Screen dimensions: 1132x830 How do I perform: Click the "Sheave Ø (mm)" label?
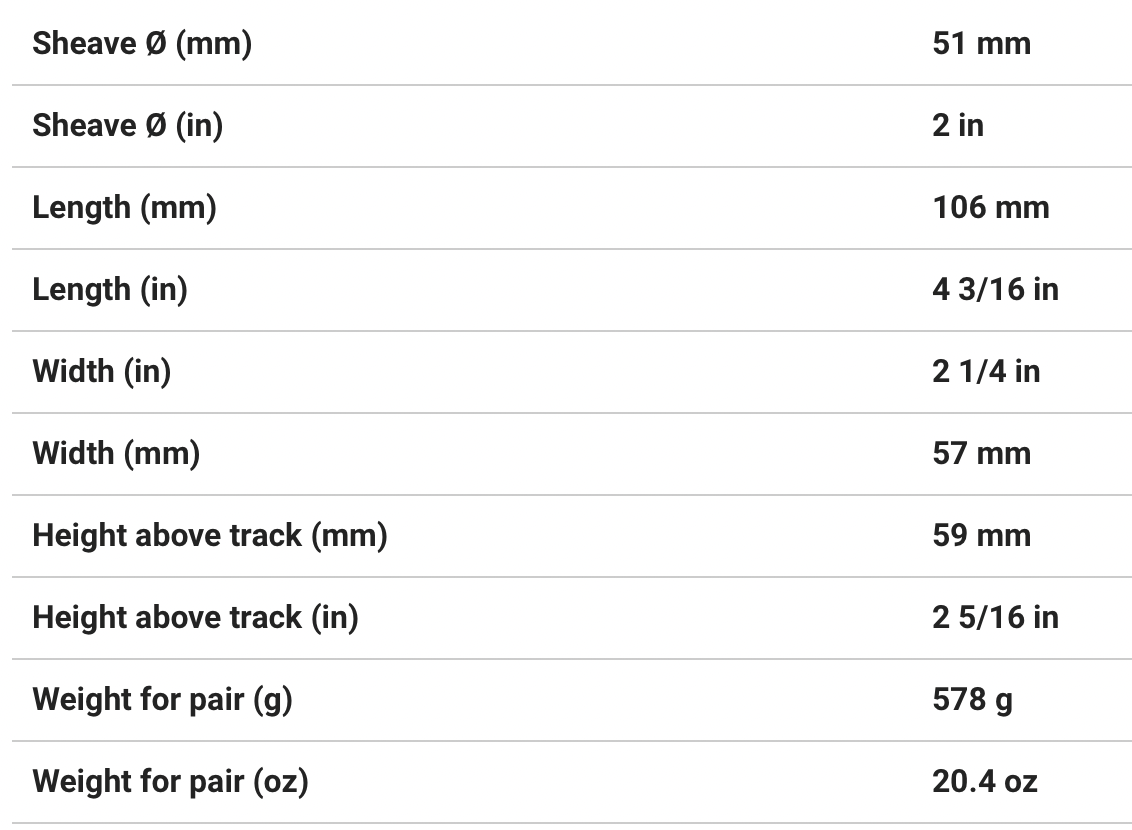click(x=142, y=44)
